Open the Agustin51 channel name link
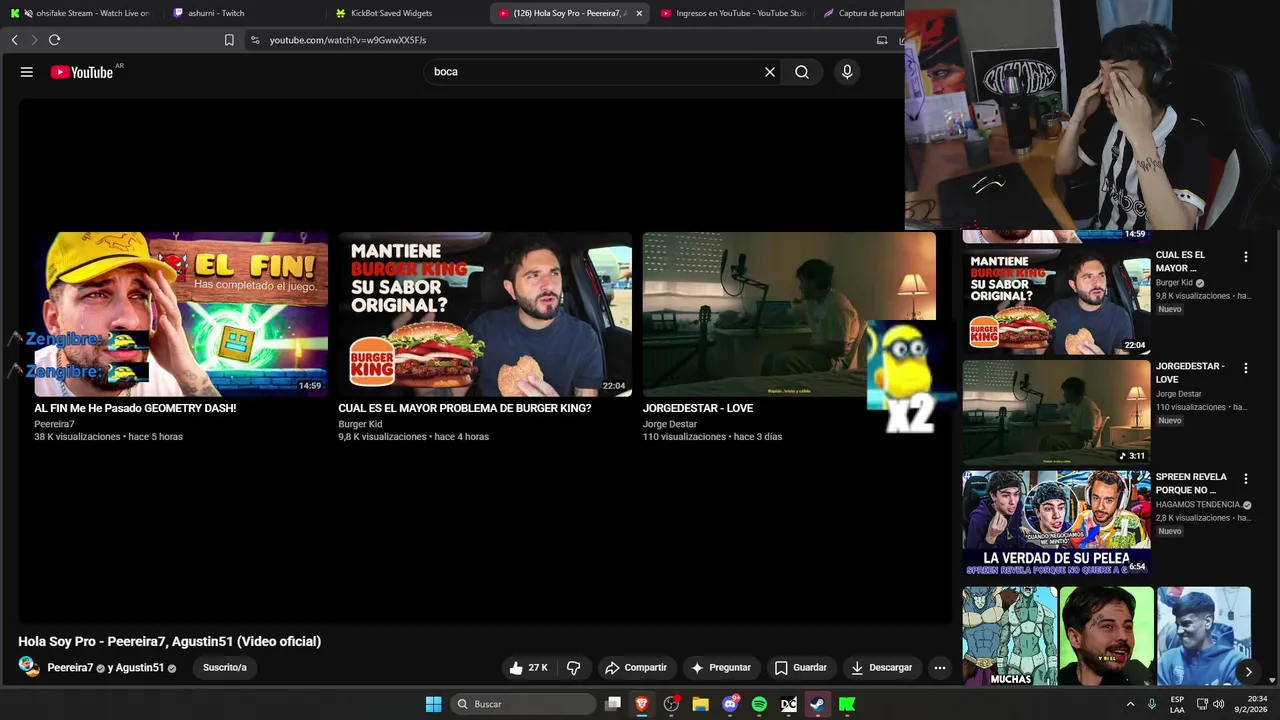Image resolution: width=1280 pixels, height=720 pixels. click(x=140, y=668)
